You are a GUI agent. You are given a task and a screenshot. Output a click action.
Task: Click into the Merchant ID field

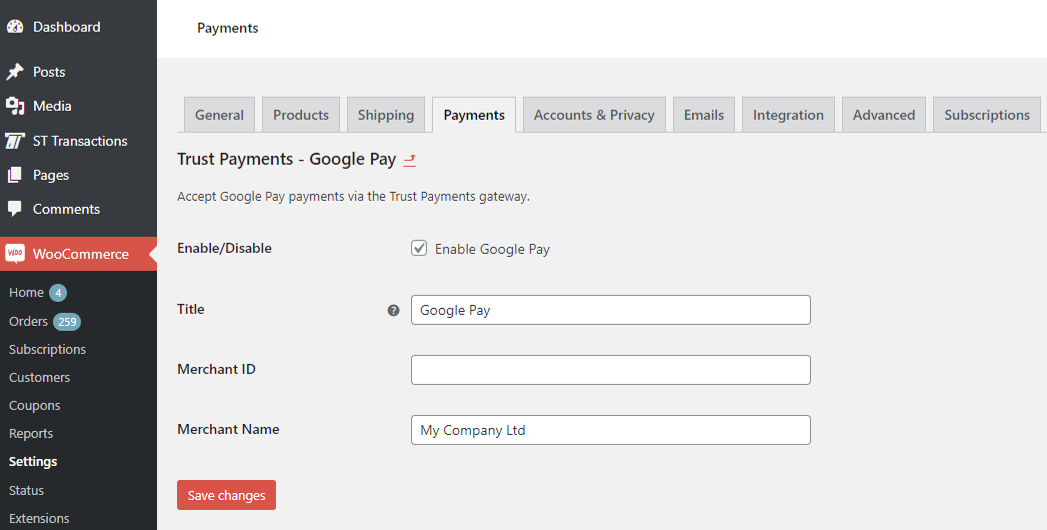[610, 370]
